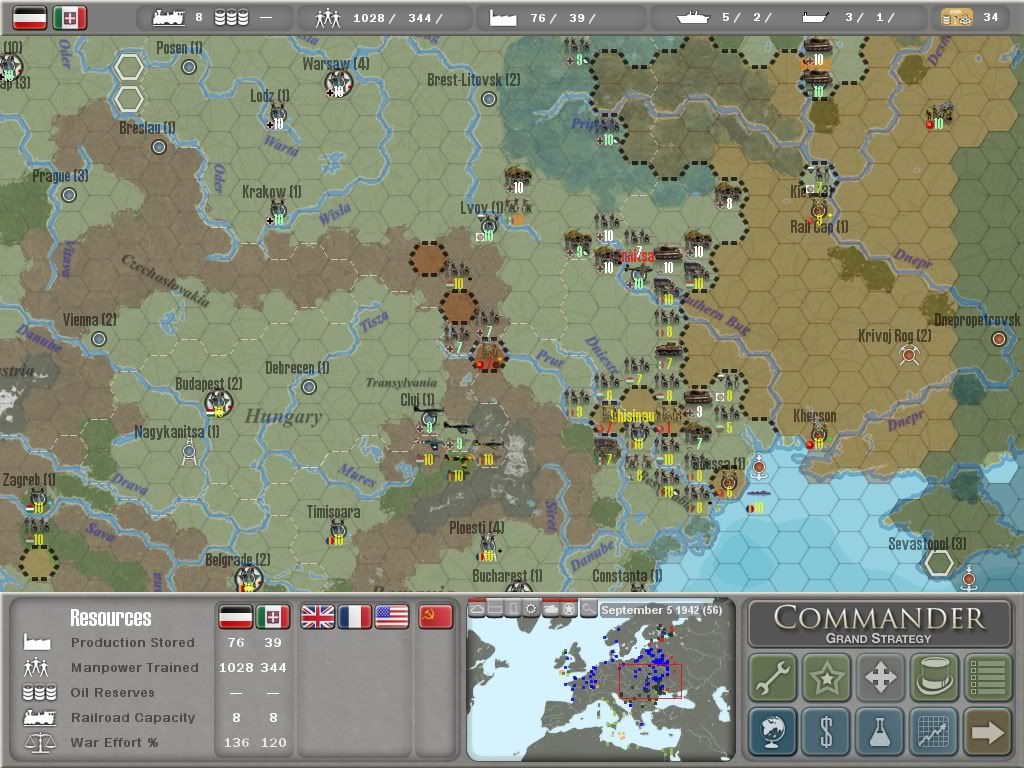
Task: Select the unit at Lodz
Action: [x=278, y=116]
